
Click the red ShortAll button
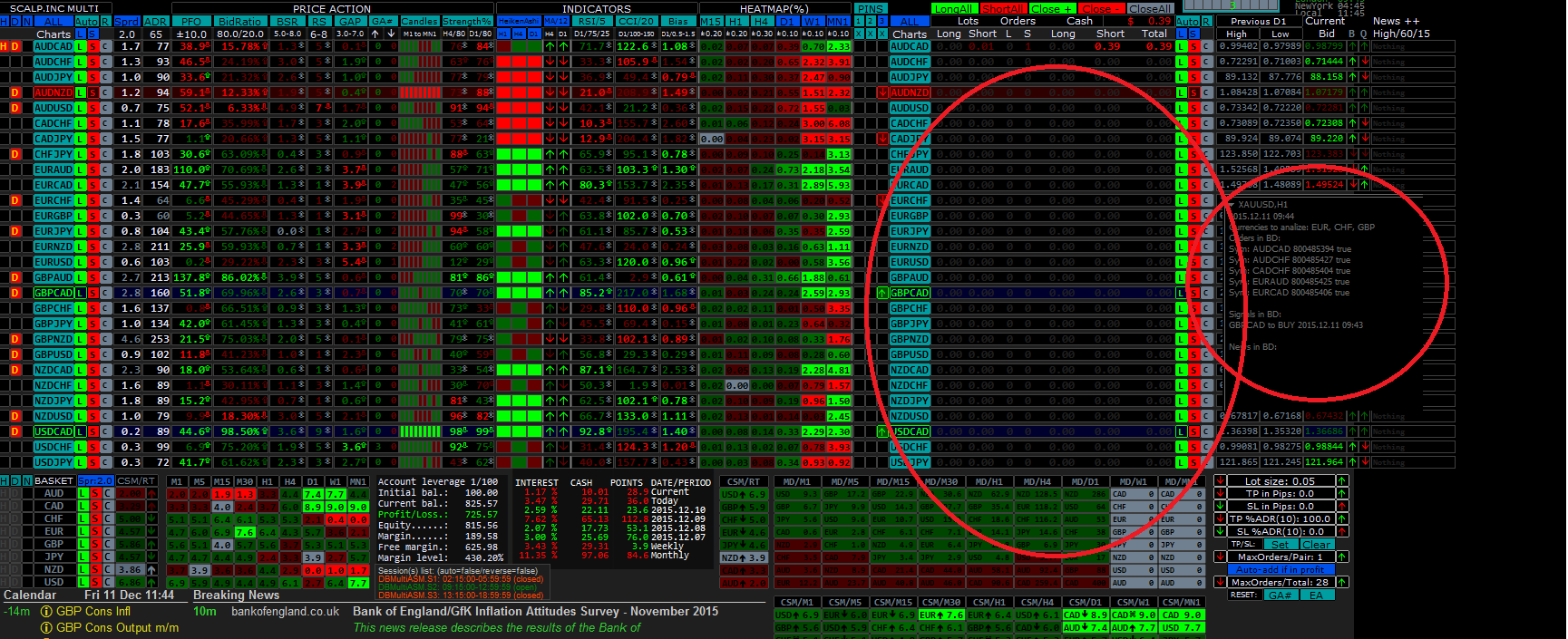point(1004,9)
